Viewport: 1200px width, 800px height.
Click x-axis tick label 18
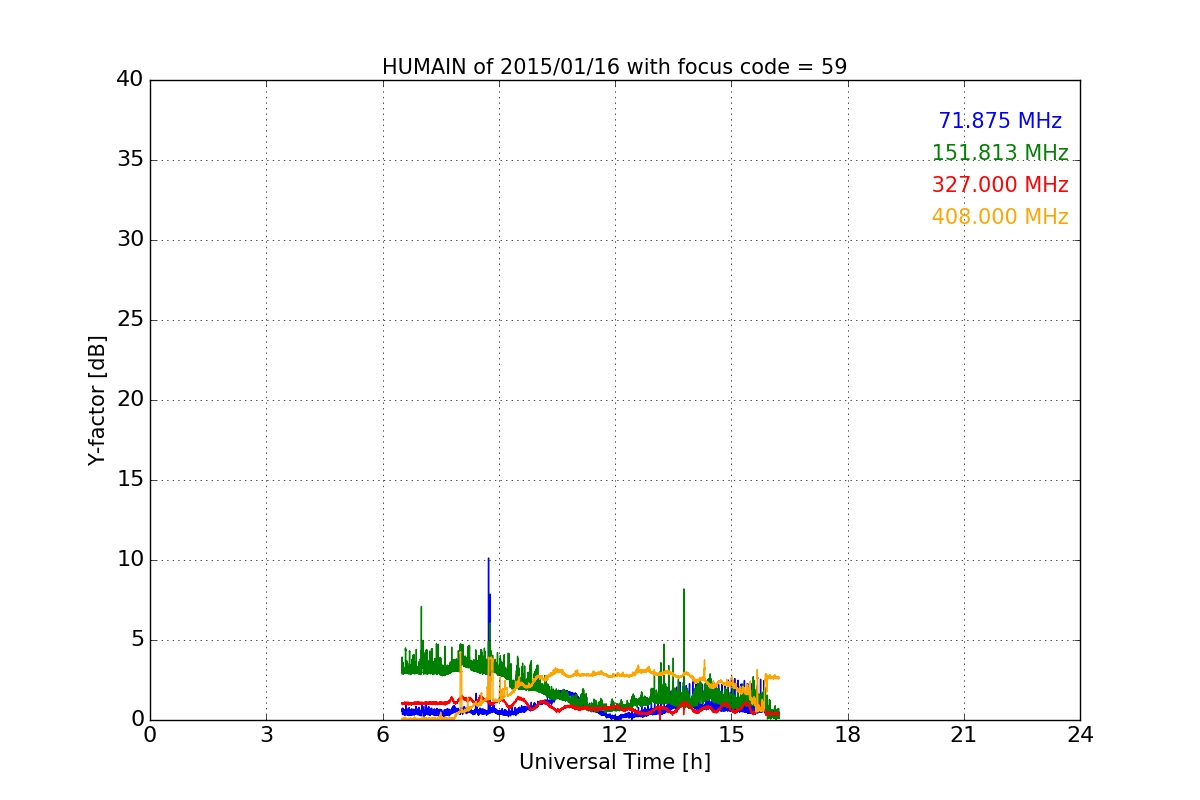tap(848, 734)
